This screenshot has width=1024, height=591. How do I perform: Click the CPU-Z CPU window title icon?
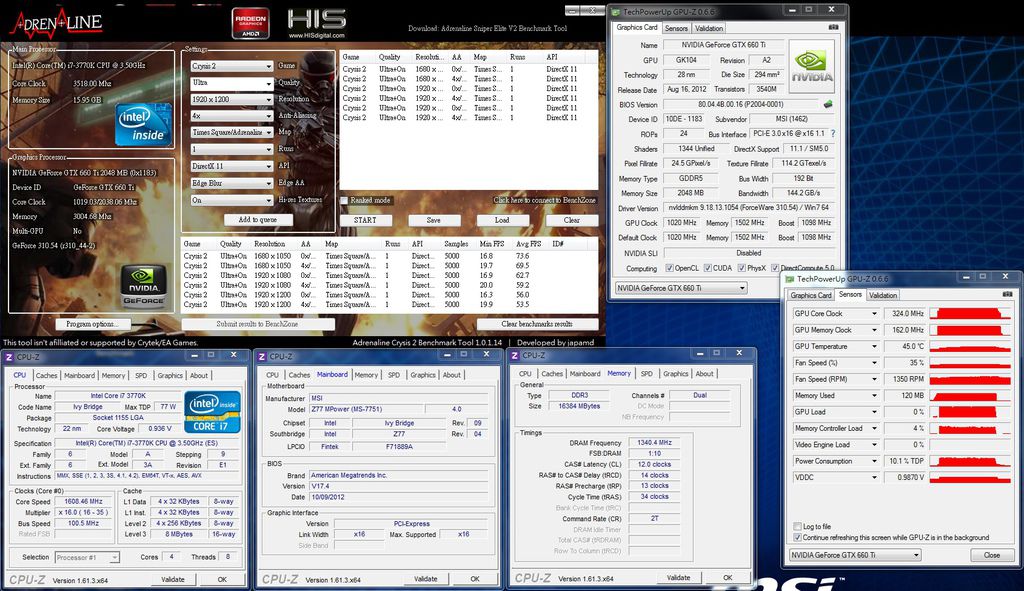click(x=9, y=357)
